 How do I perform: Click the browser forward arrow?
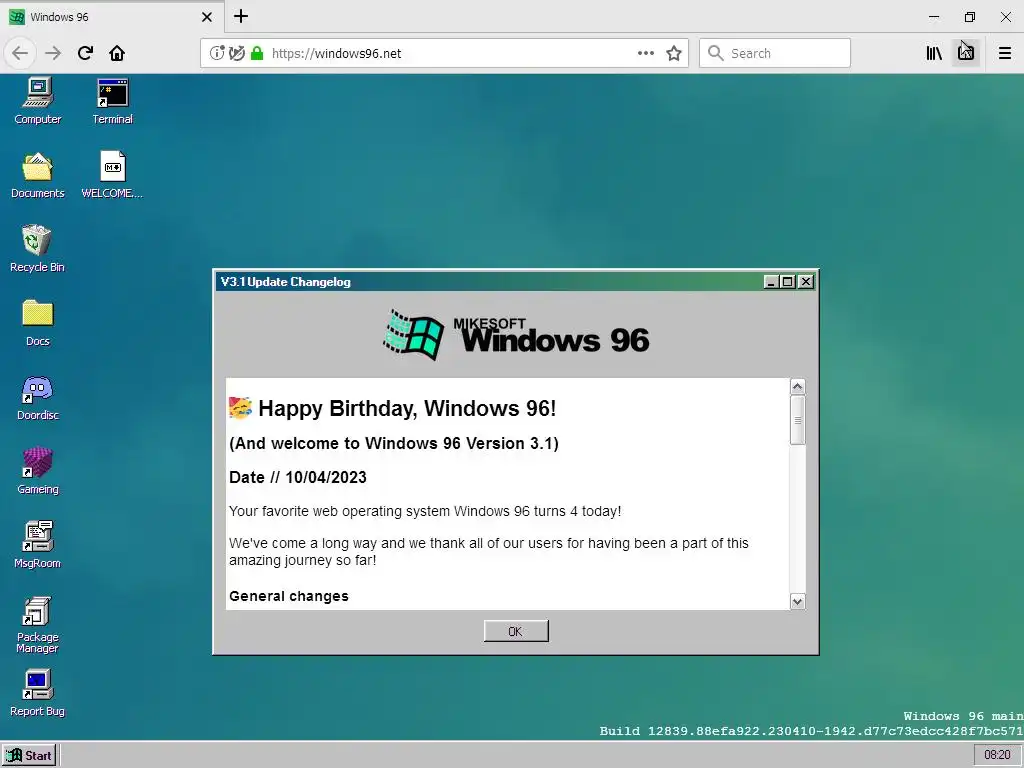point(53,53)
